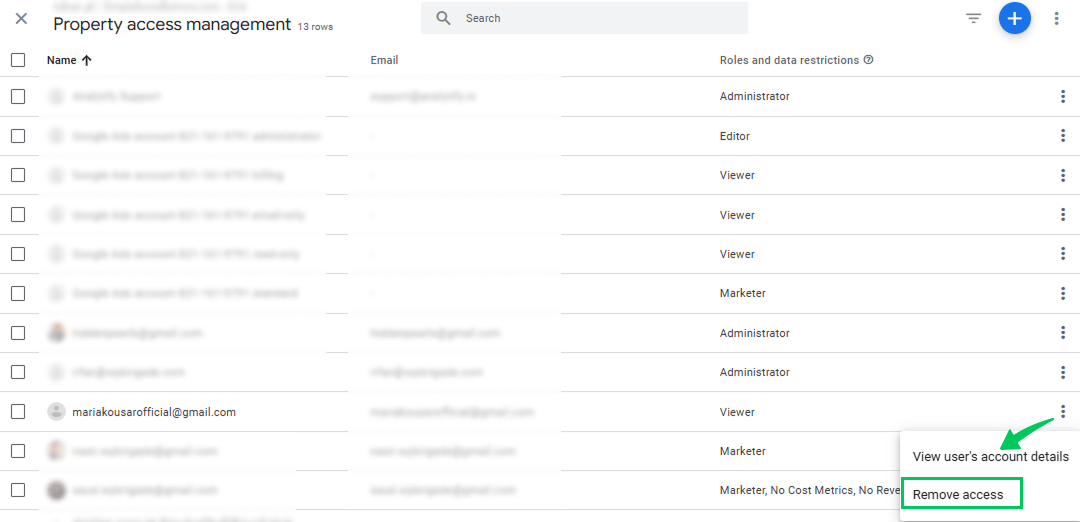Click the photo avatar for nasir.wpbrigade@gmail.com
The height and width of the screenshot is (522, 1080).
[x=56, y=451]
